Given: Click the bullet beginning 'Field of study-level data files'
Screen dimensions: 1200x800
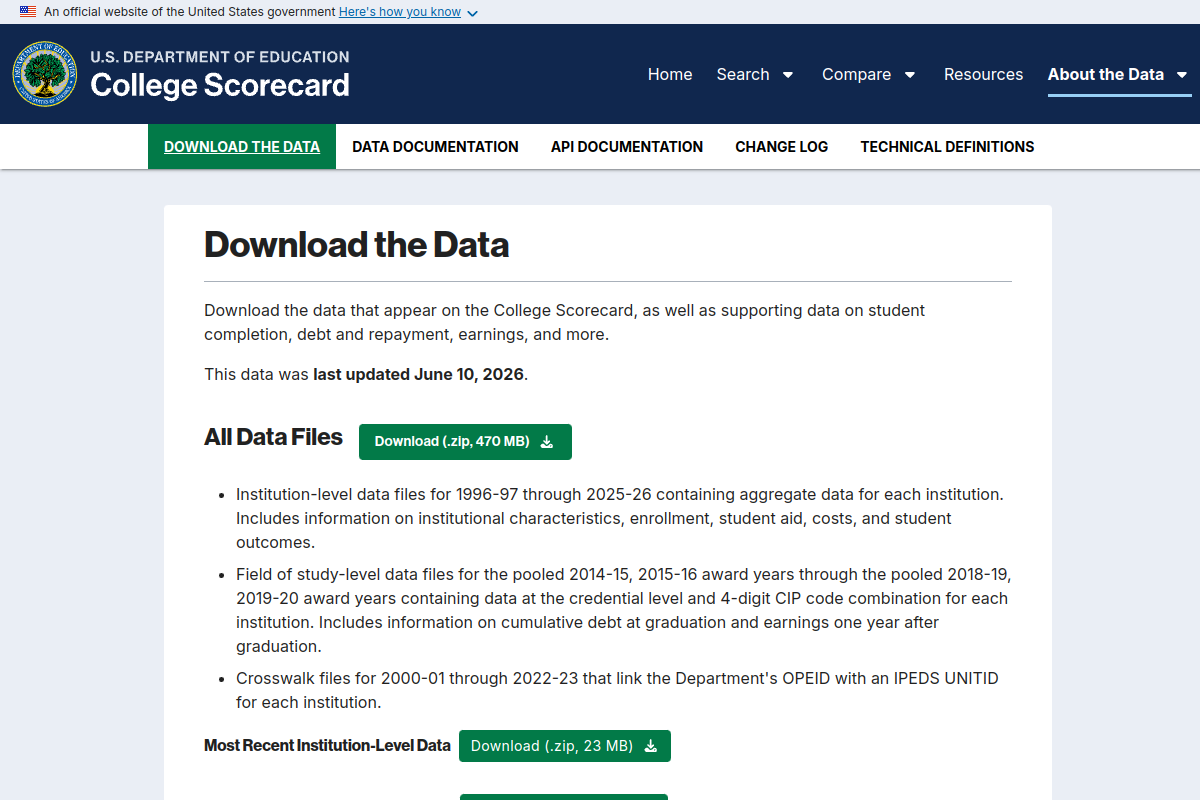Looking at the screenshot, I should coord(622,610).
